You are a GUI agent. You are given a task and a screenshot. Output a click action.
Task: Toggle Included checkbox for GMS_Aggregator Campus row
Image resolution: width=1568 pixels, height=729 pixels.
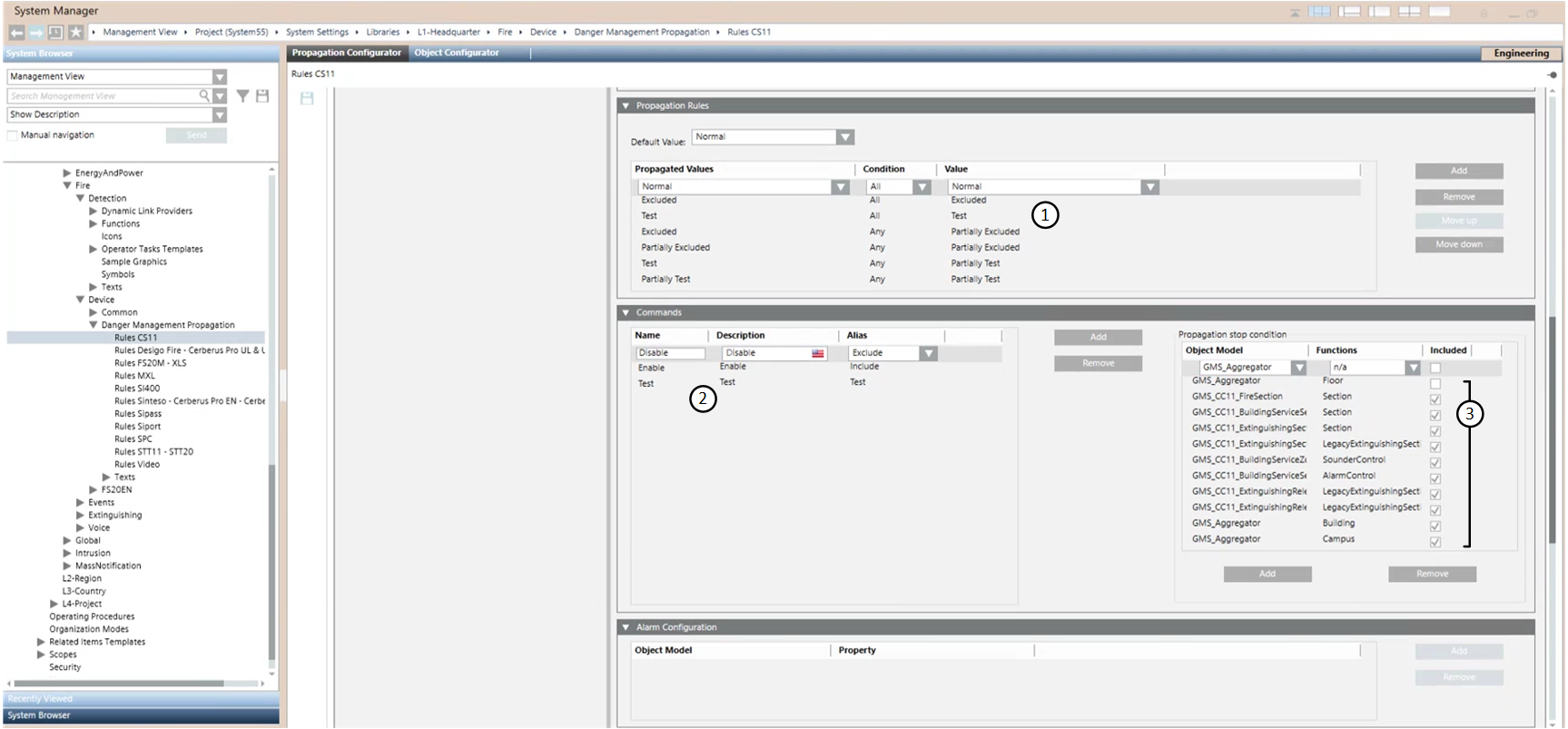coord(1435,542)
